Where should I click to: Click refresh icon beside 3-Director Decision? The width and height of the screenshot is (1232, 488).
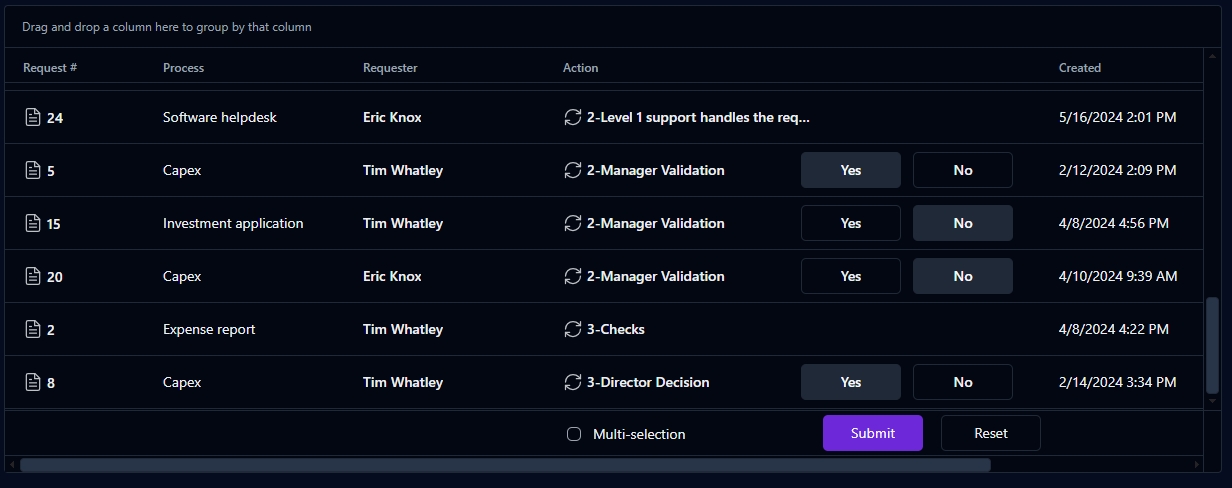click(573, 382)
